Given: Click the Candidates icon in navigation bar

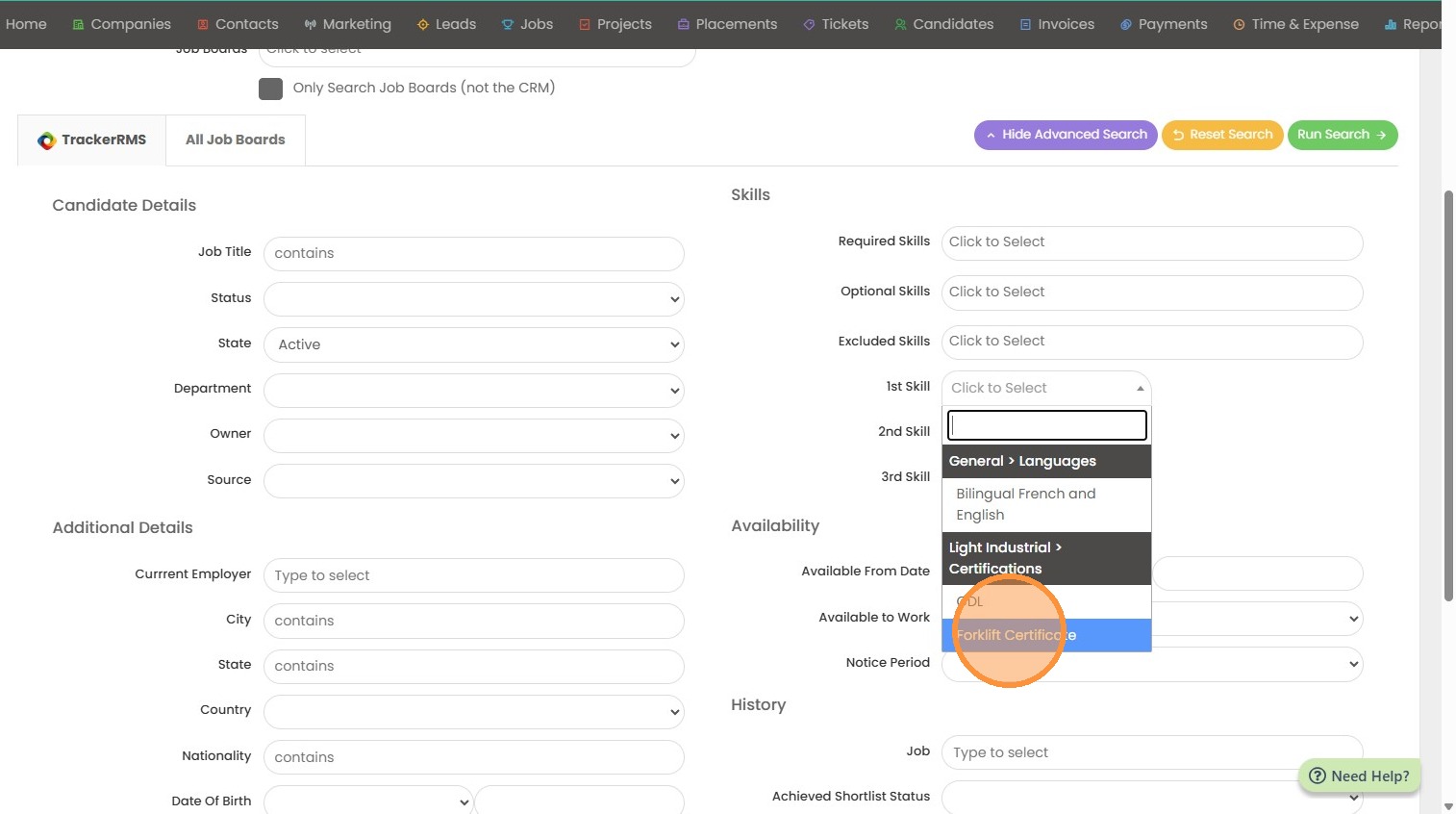Looking at the screenshot, I should (900, 25).
